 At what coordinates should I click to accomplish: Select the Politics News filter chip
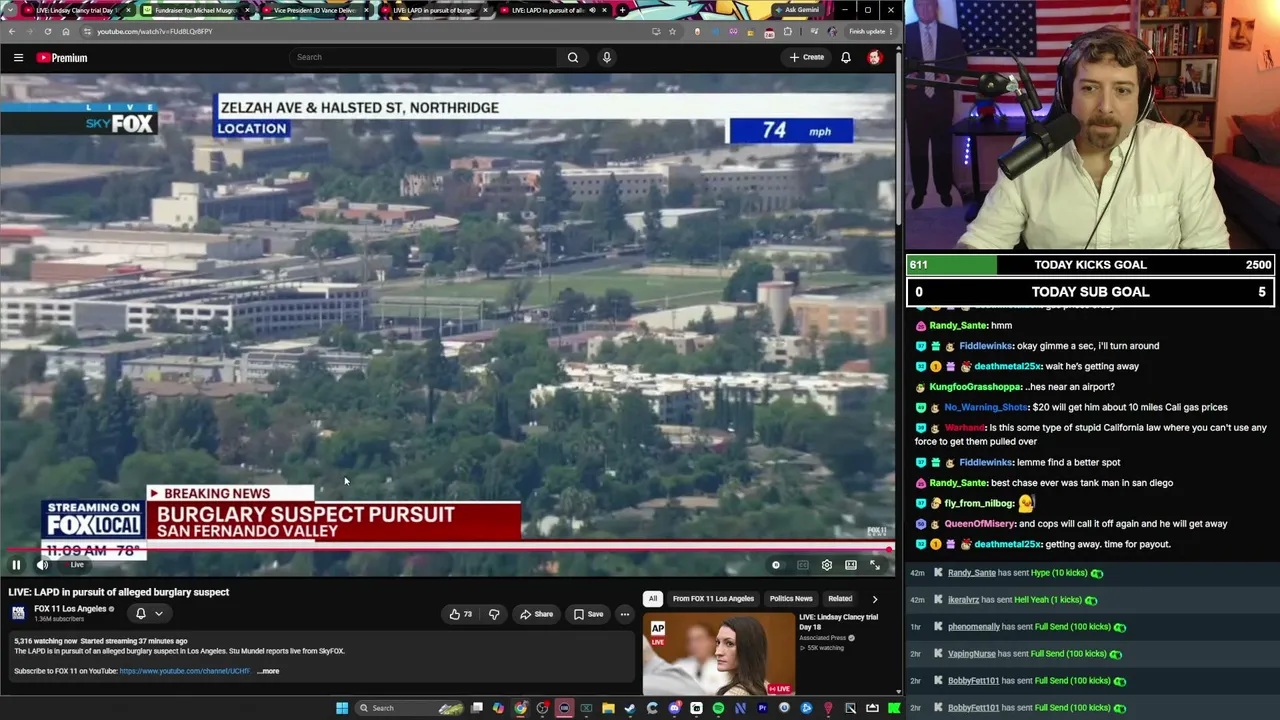point(791,599)
